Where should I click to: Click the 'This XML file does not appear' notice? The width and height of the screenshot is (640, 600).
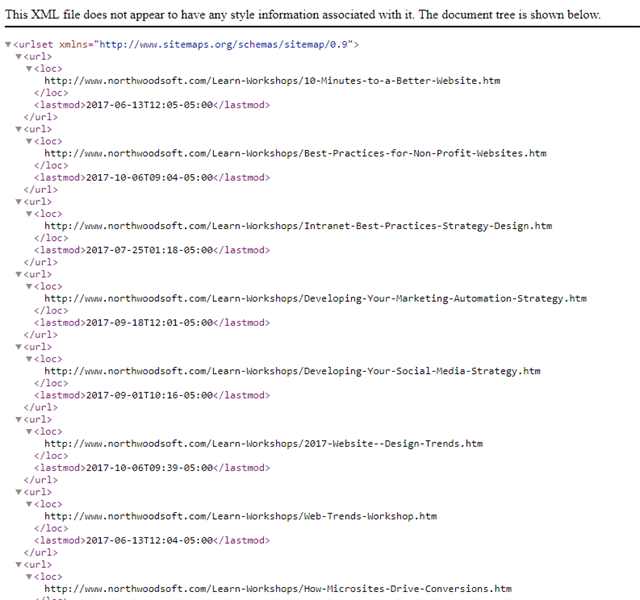click(303, 15)
